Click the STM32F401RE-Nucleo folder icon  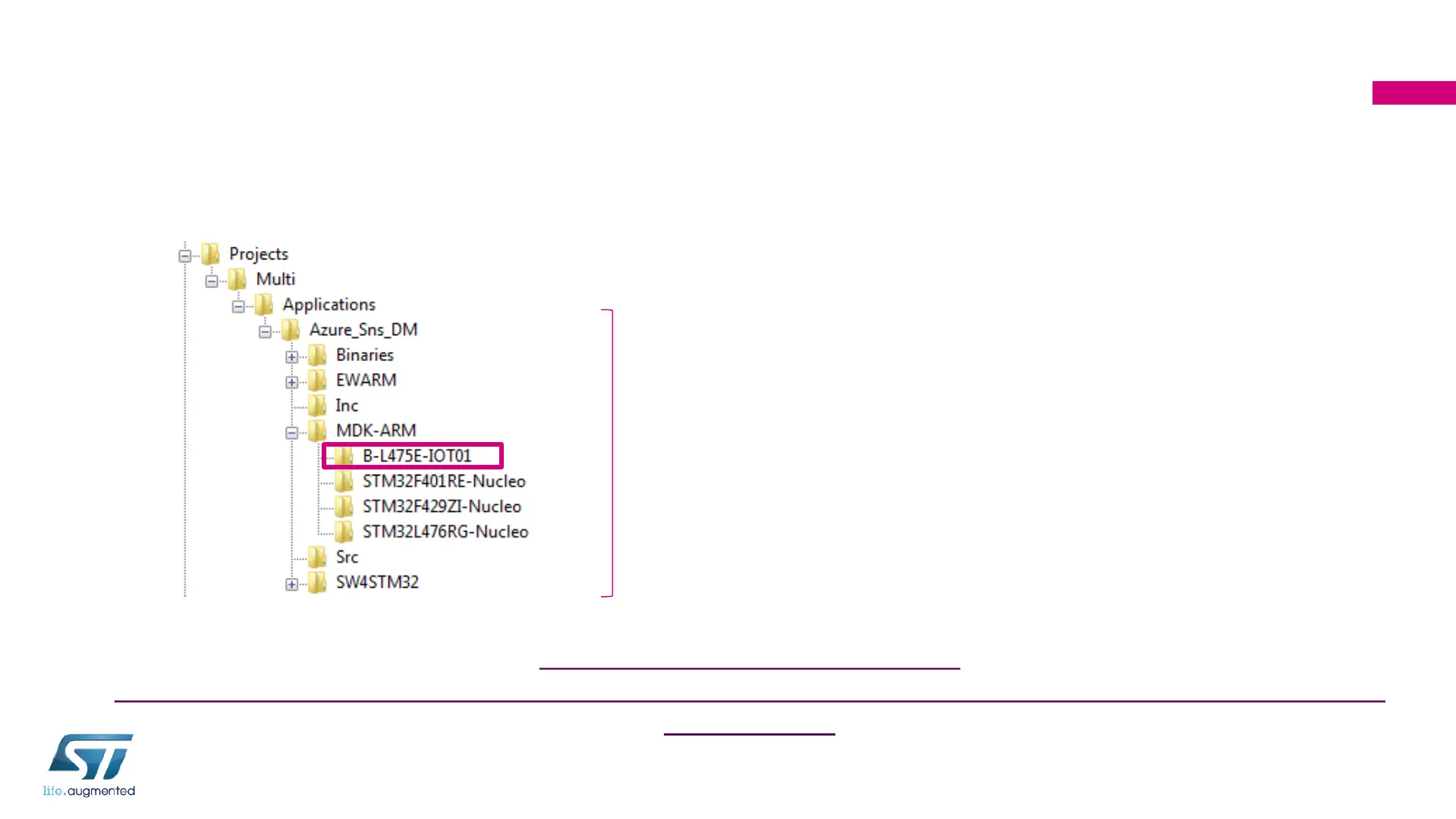point(344,482)
